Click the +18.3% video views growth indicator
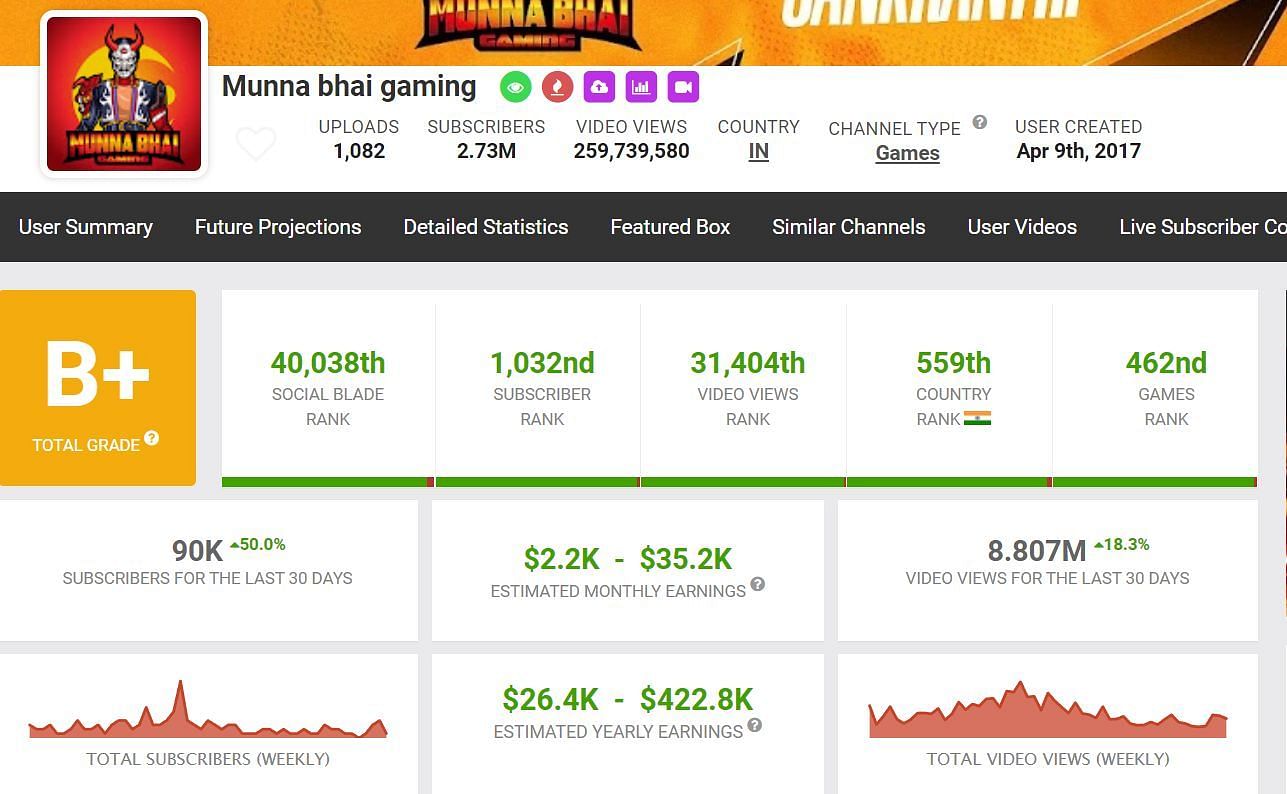This screenshot has width=1287, height=794. [1121, 545]
